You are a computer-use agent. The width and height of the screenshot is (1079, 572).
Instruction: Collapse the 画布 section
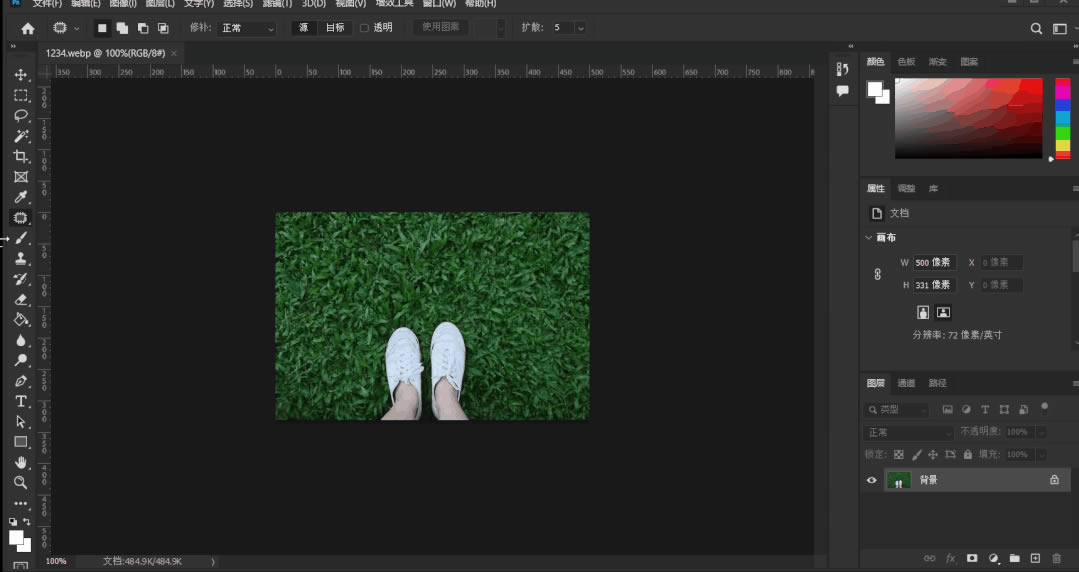click(x=868, y=237)
